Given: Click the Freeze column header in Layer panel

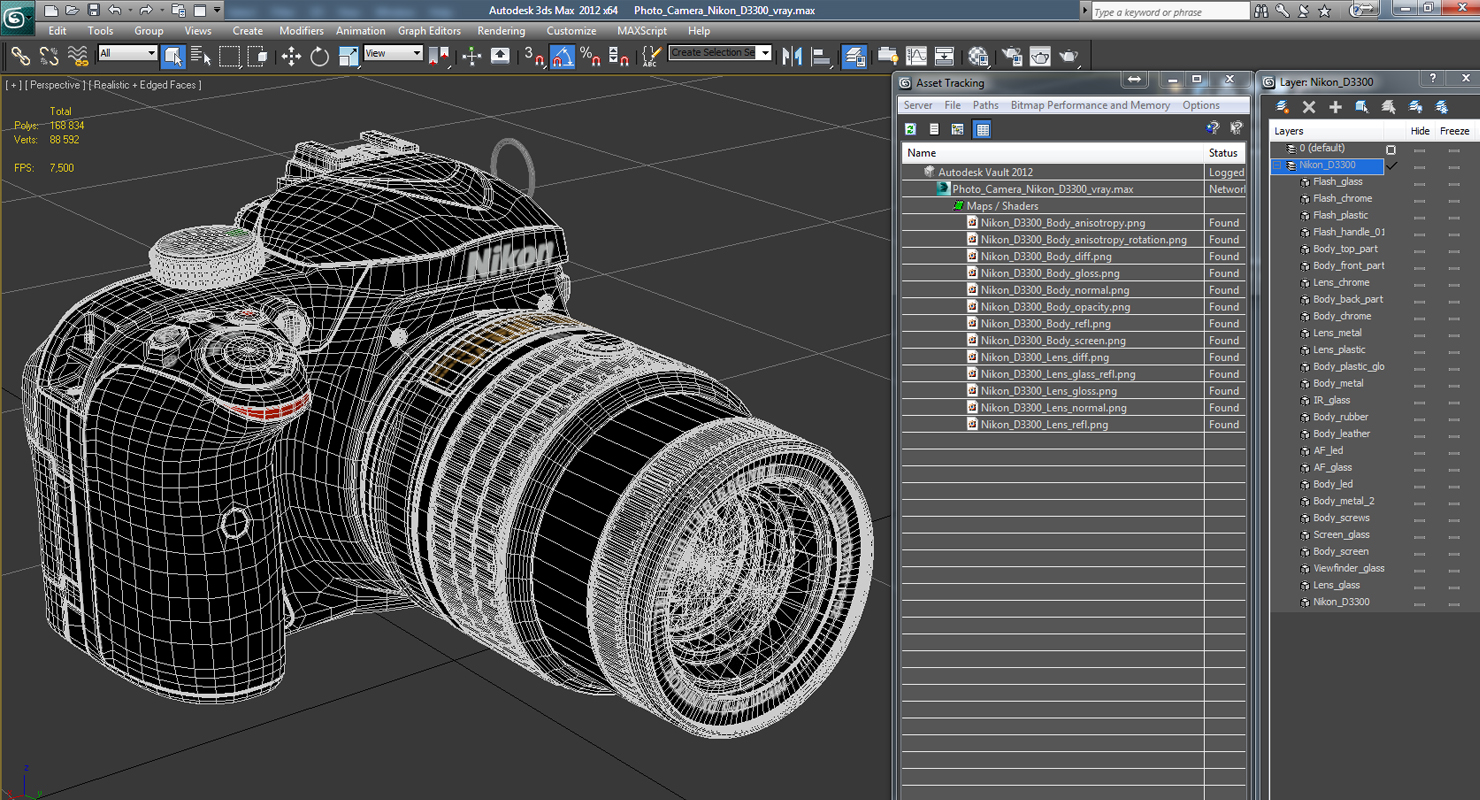Looking at the screenshot, I should [1455, 131].
